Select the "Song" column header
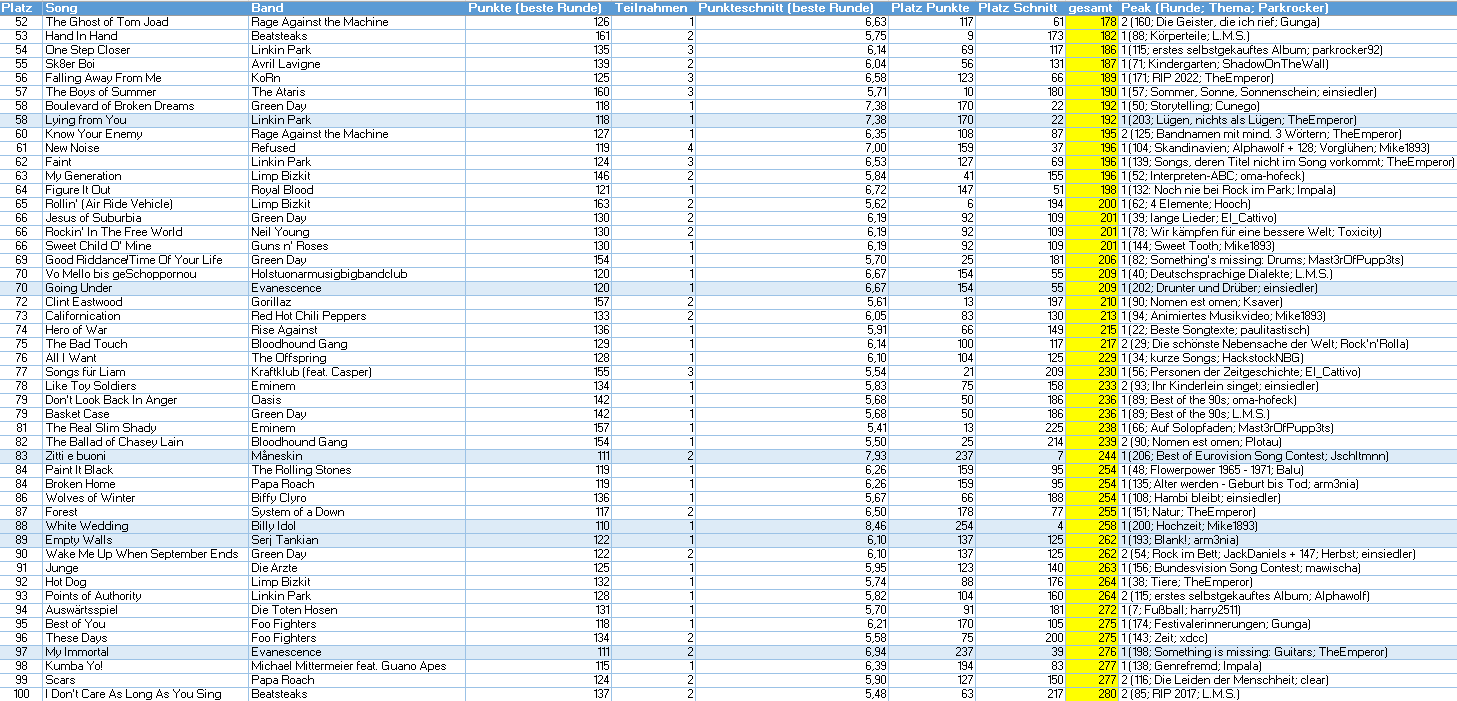Viewport: 1457px width, 701px height. tap(146, 7)
